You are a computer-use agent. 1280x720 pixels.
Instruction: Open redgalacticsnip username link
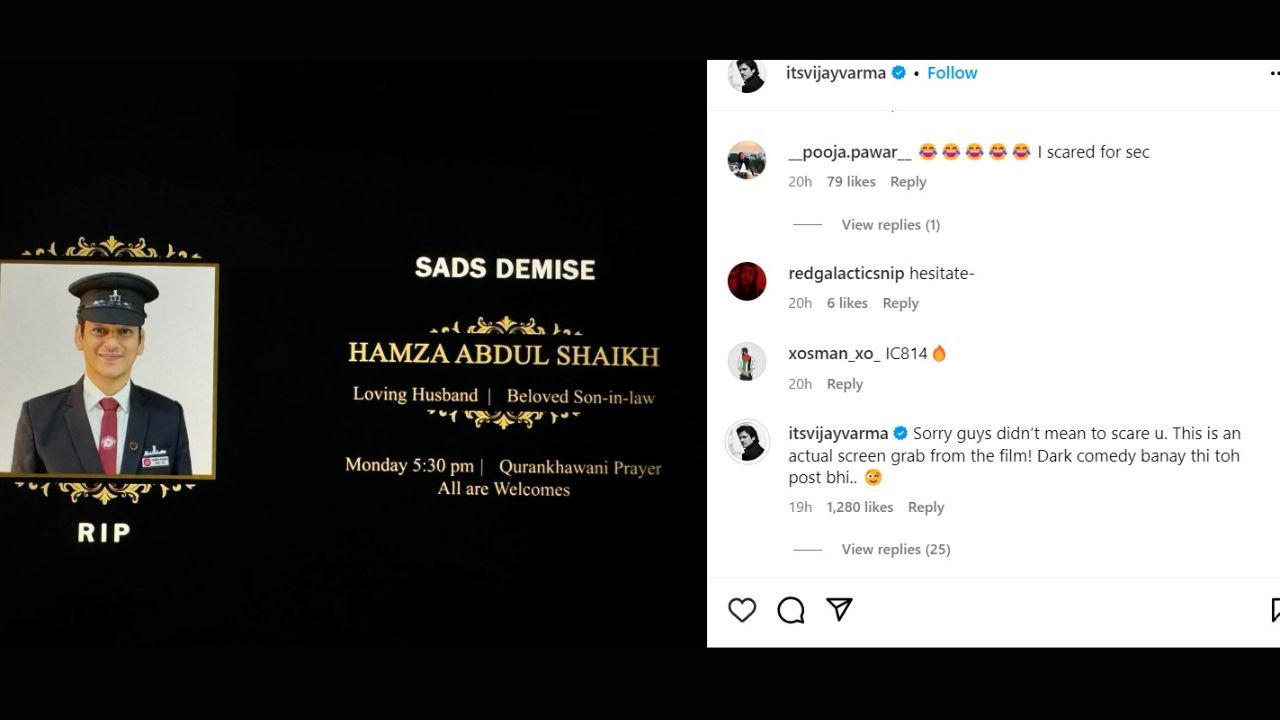[846, 273]
